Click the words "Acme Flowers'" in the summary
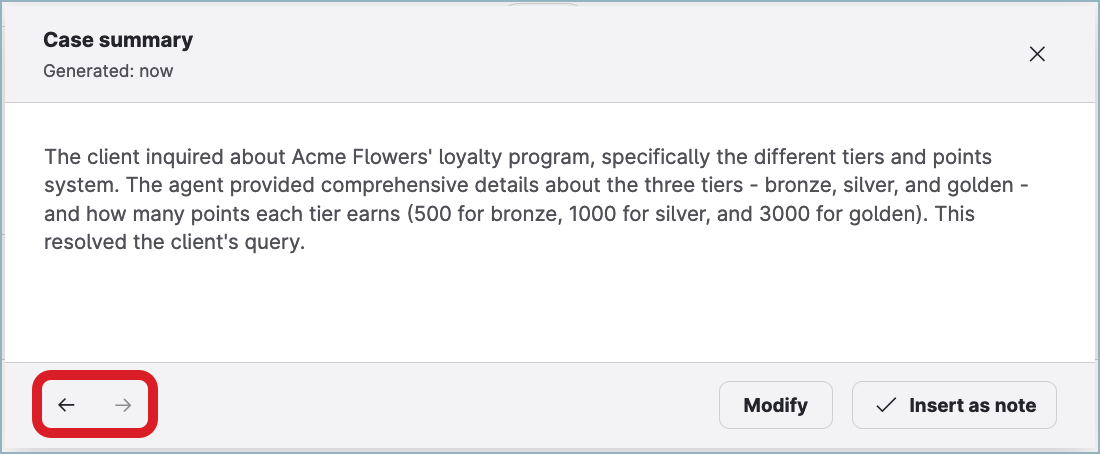 pyautogui.click(x=343, y=158)
